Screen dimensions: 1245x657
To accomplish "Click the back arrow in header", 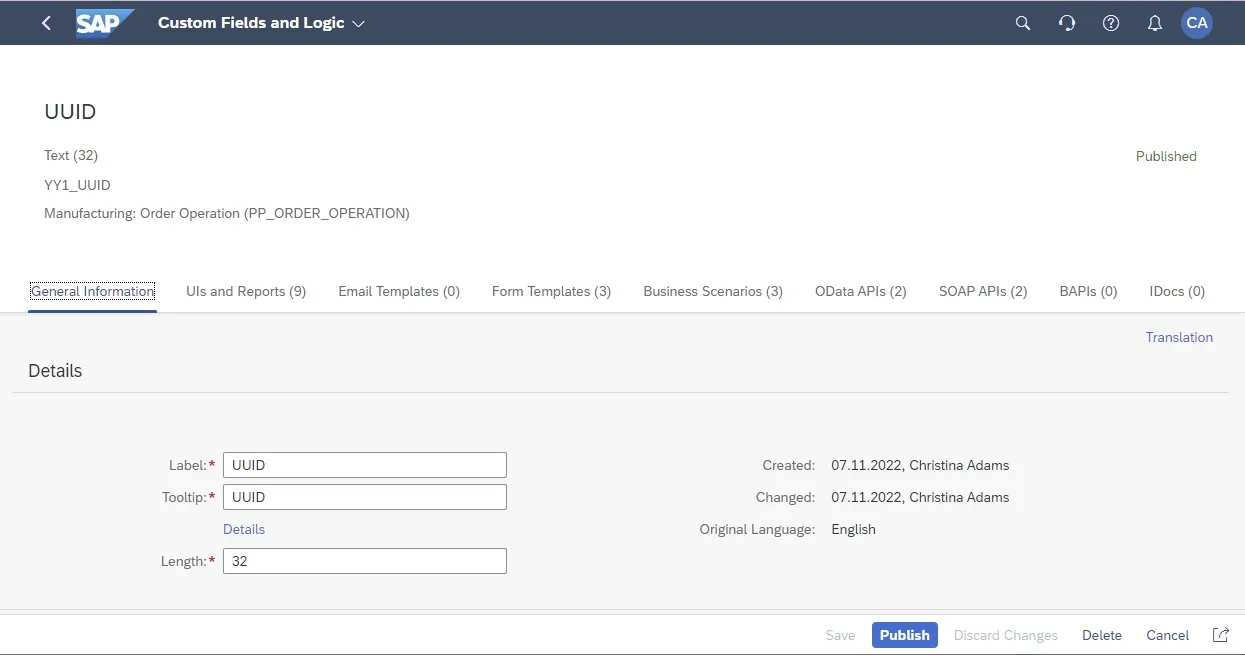I will [46, 23].
